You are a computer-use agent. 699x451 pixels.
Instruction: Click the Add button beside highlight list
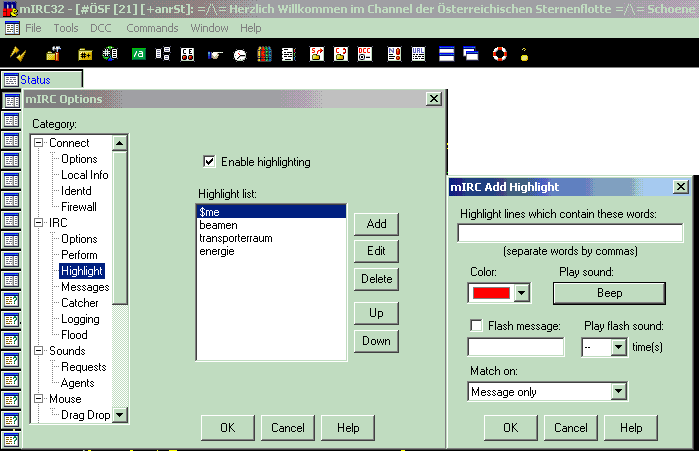coord(376,224)
